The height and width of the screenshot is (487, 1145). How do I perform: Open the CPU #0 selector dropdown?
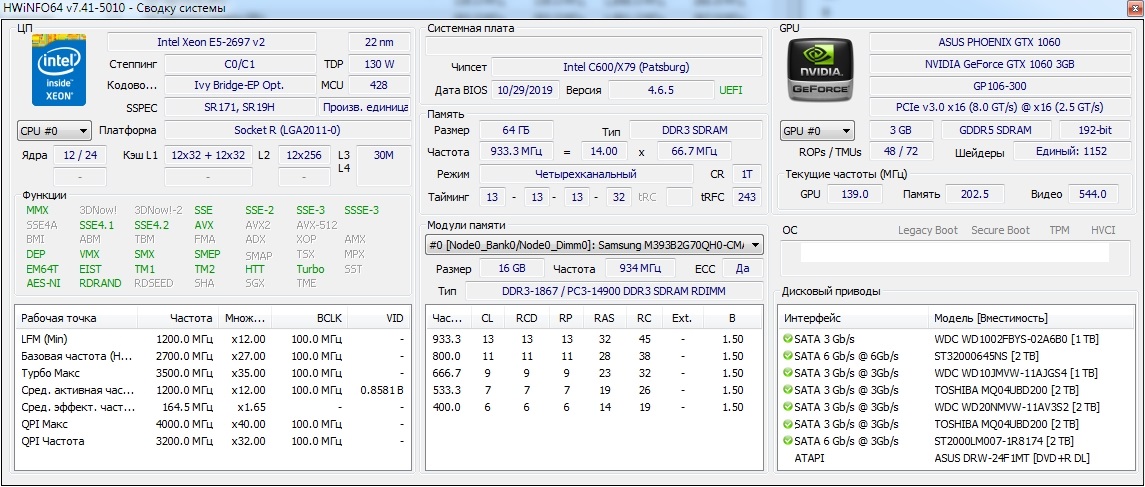54,131
